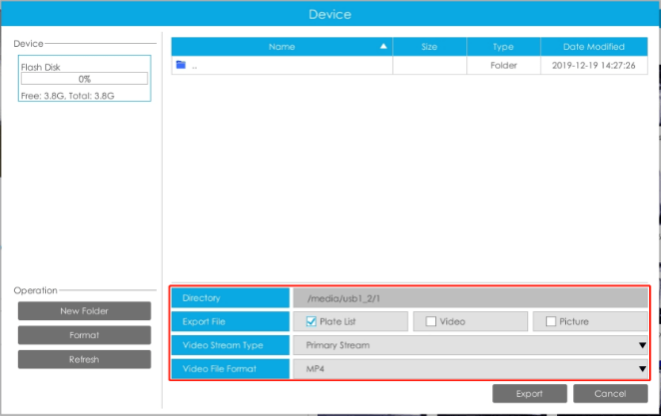661x416 pixels.
Task: Click the Export button
Action: (529, 394)
